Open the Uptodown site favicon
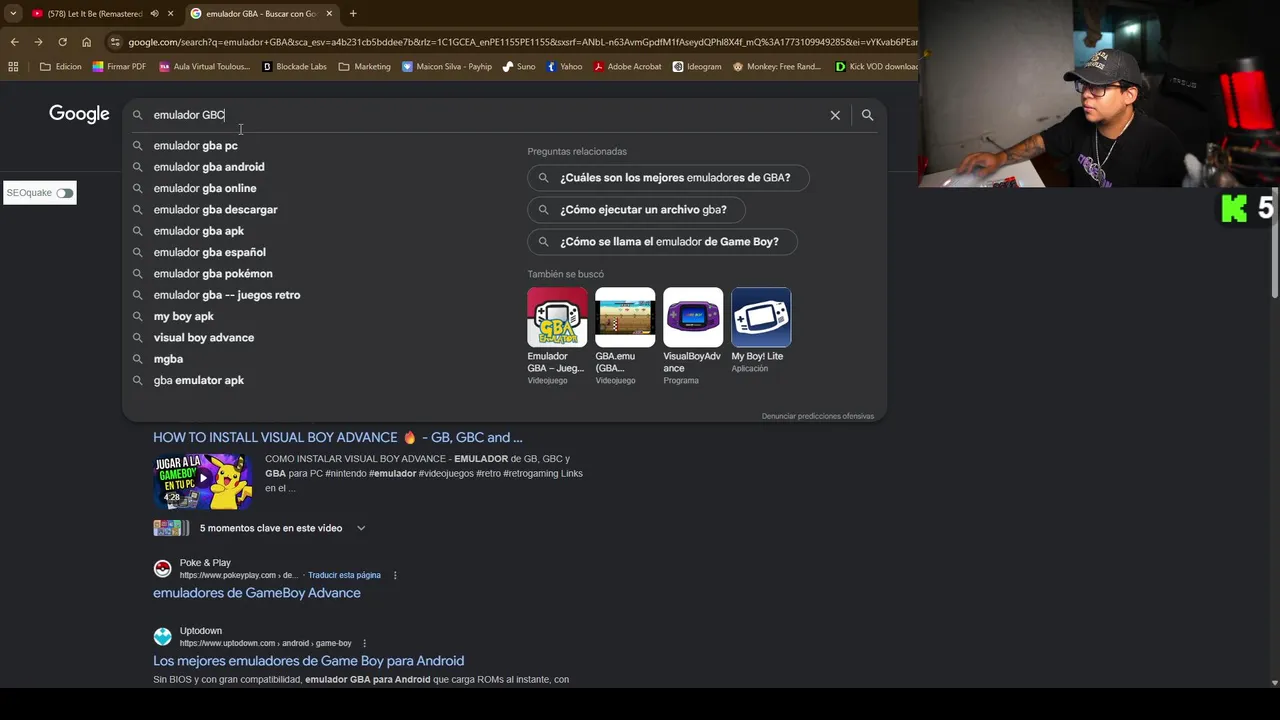Image resolution: width=1280 pixels, height=720 pixels. click(162, 637)
